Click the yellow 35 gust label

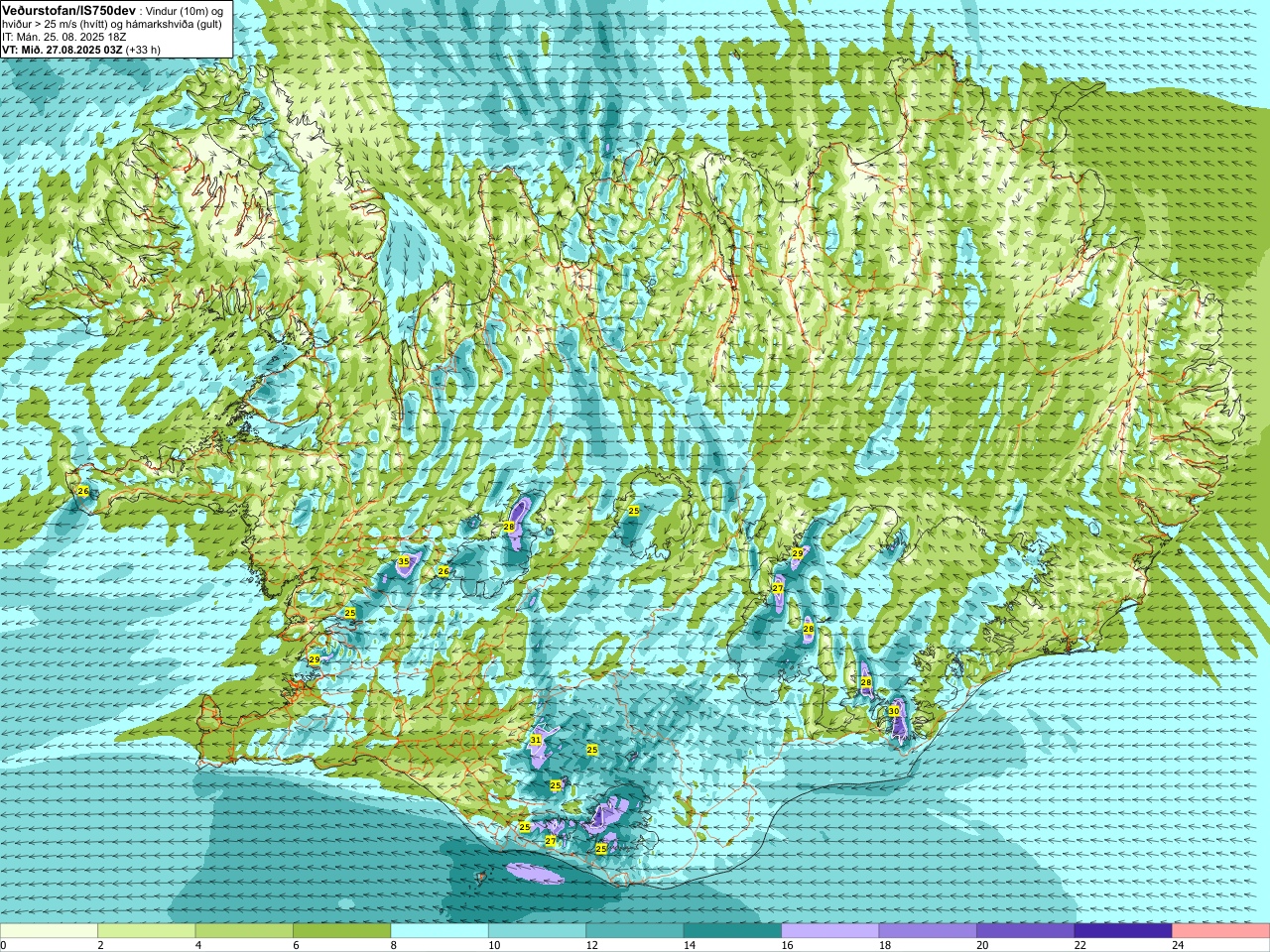click(403, 561)
